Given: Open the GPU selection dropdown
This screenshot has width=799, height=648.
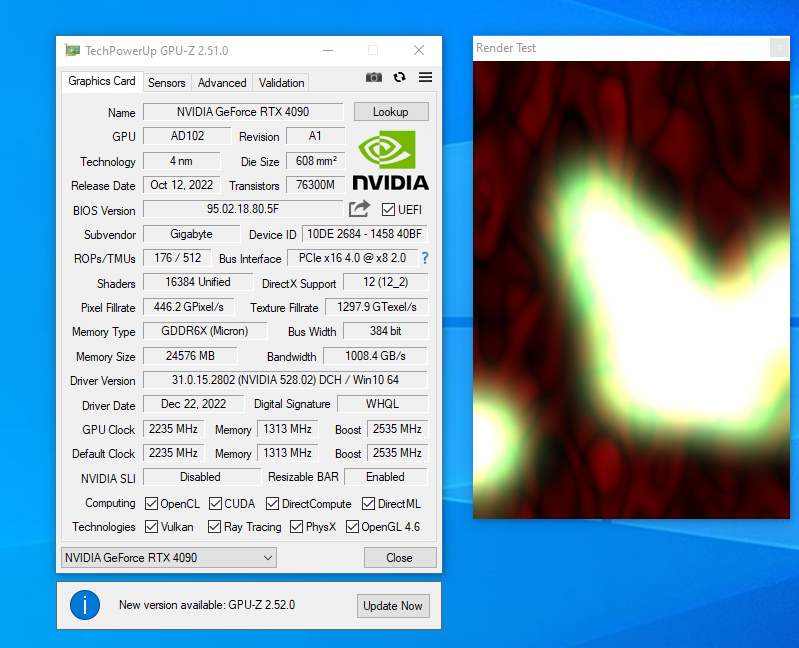Looking at the screenshot, I should pos(169,558).
